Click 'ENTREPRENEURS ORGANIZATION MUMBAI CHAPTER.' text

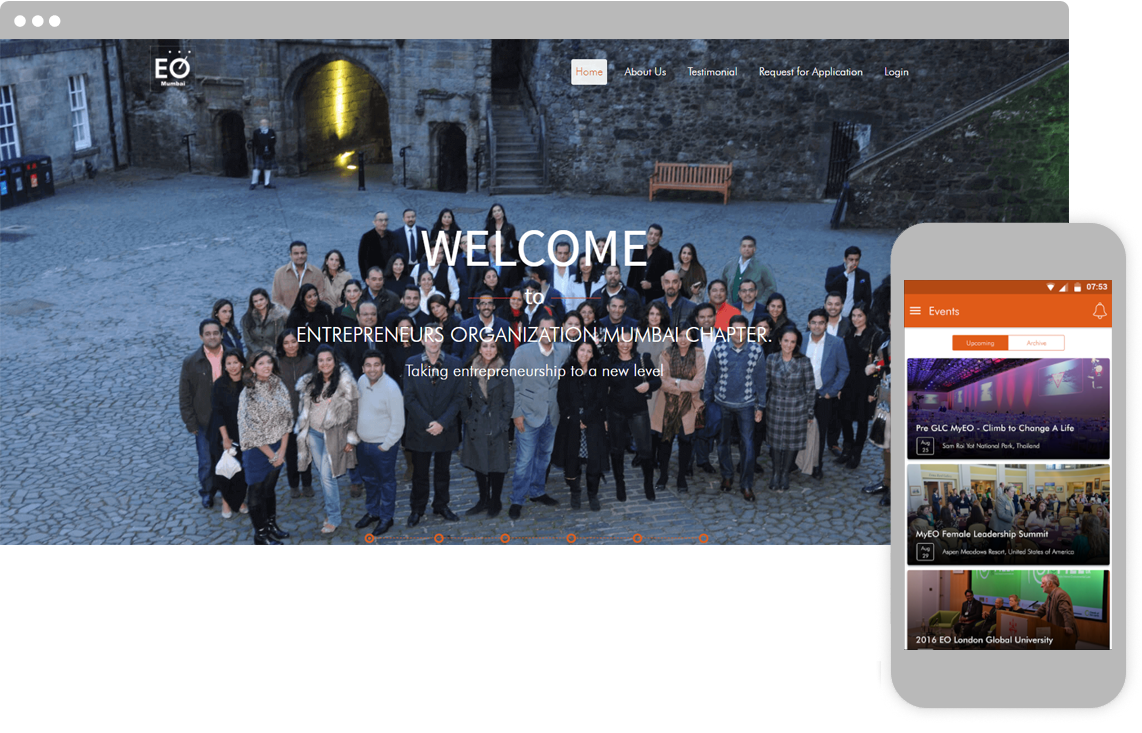(534, 334)
